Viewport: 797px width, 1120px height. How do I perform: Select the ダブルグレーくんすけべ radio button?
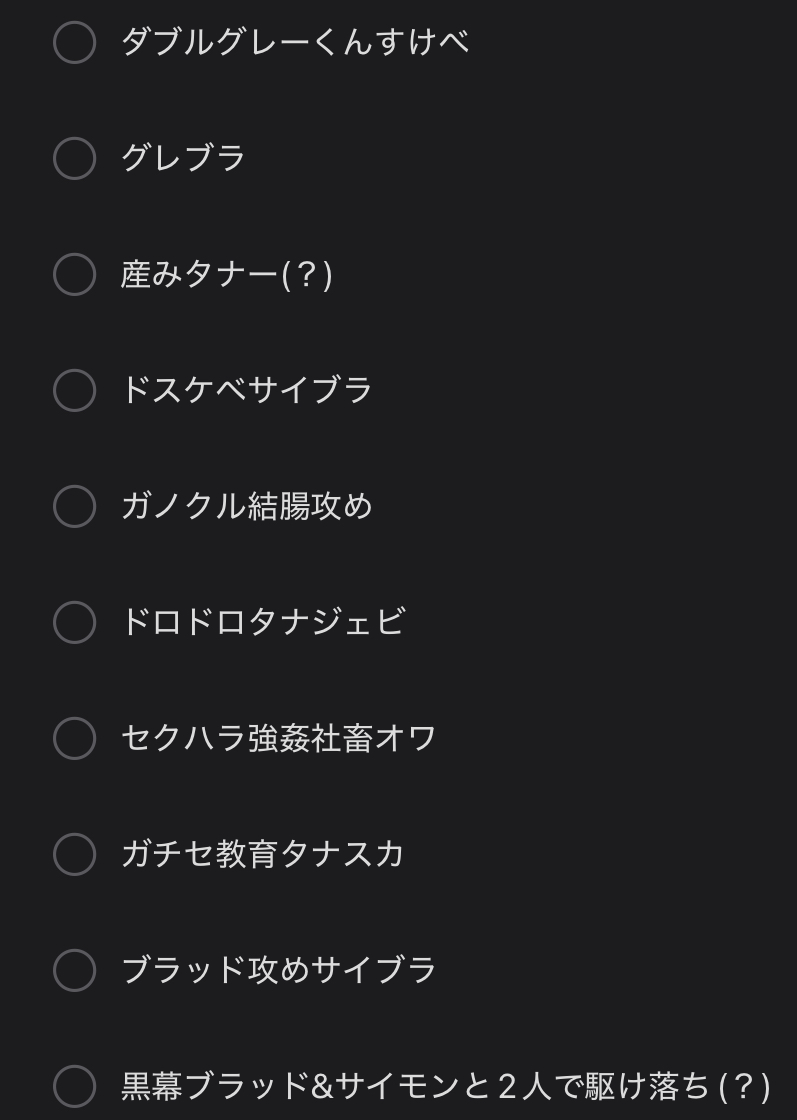point(74,42)
